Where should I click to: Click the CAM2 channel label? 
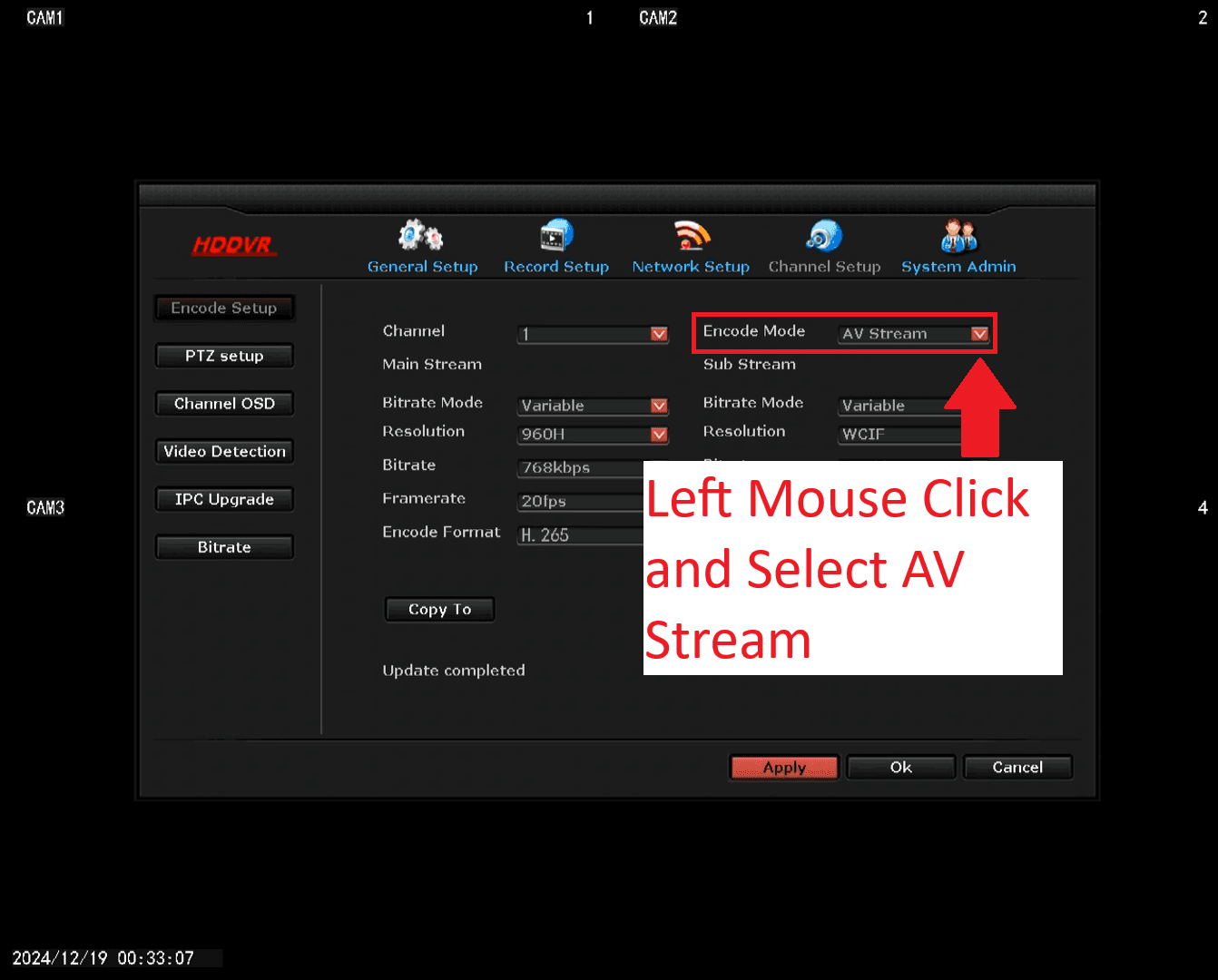point(658,17)
